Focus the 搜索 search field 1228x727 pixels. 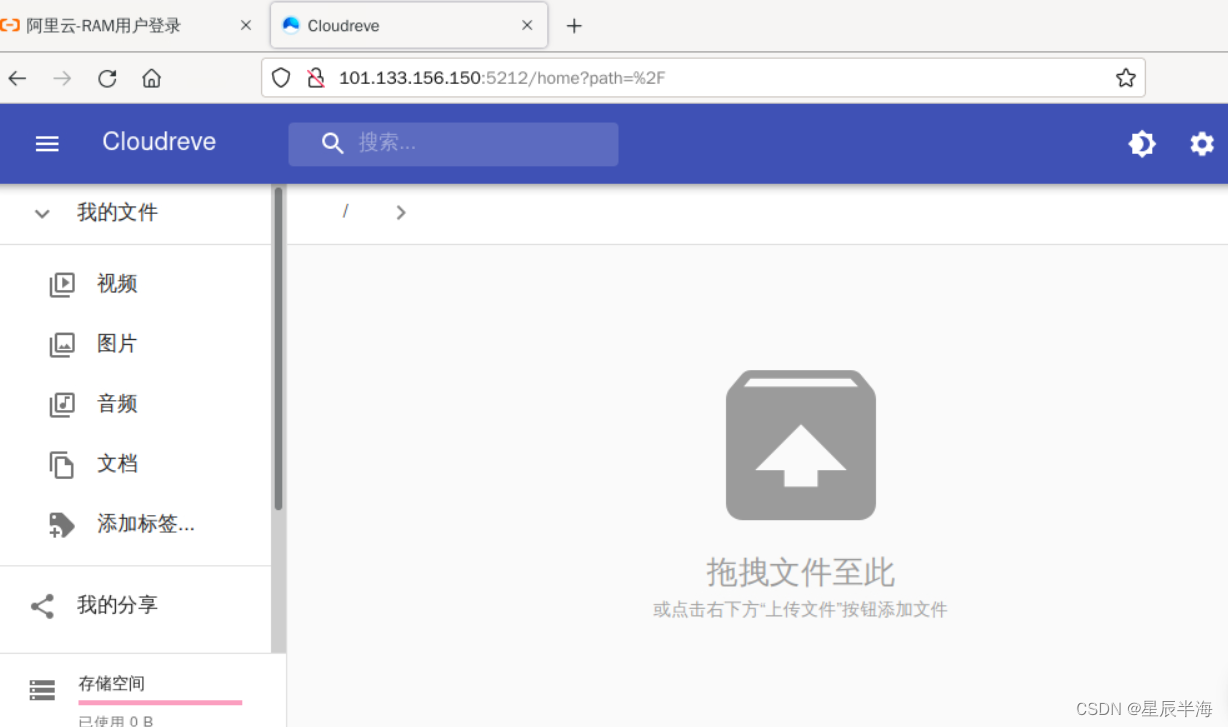(453, 144)
